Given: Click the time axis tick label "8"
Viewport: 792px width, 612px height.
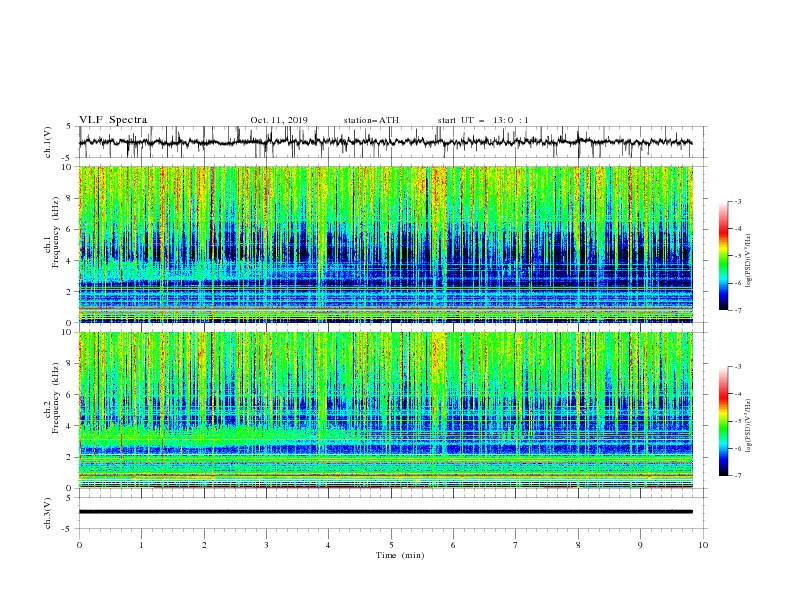Looking at the screenshot, I should [x=578, y=545].
